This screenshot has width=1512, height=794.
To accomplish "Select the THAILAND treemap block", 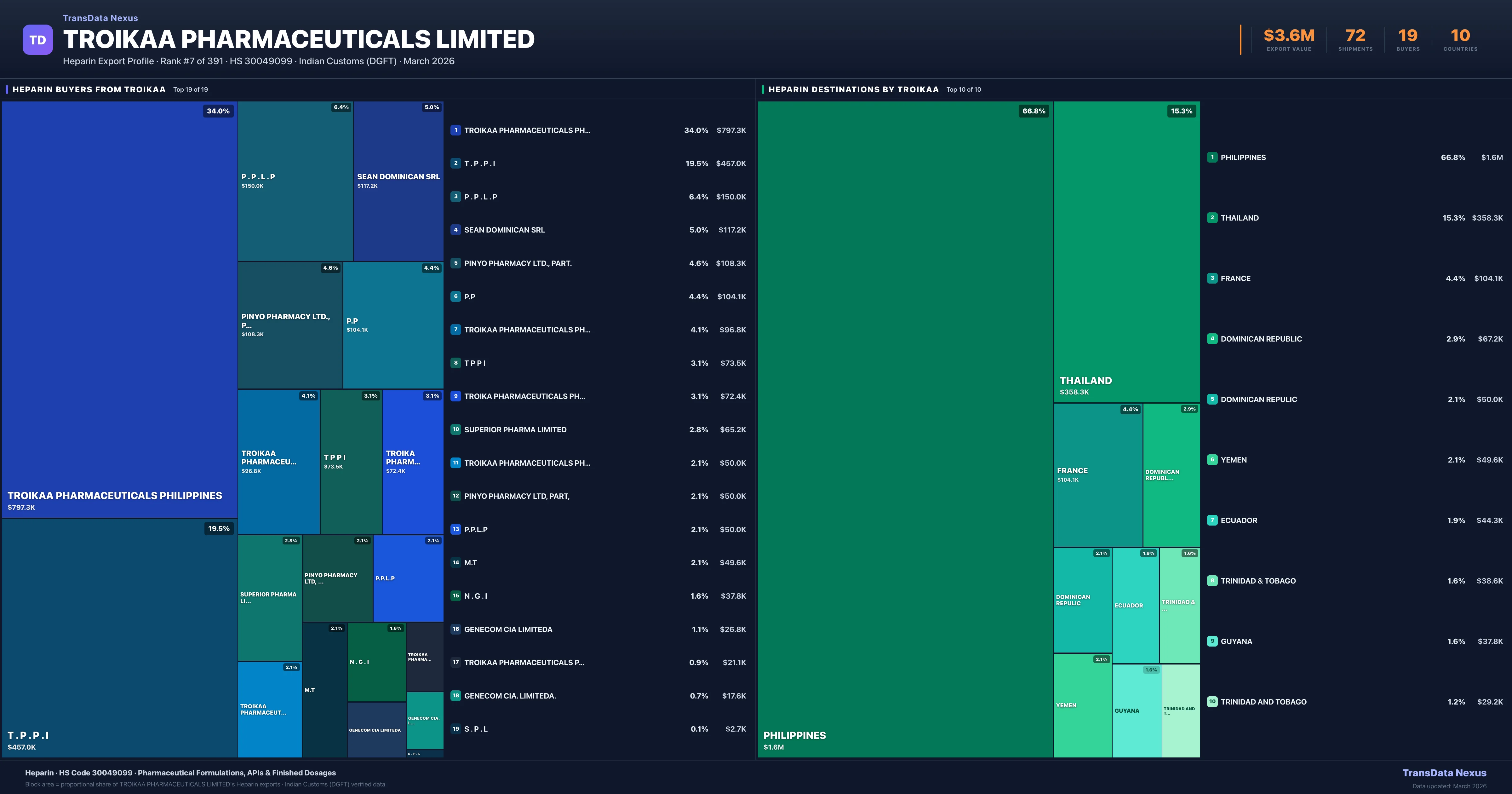I will tap(1126, 251).
